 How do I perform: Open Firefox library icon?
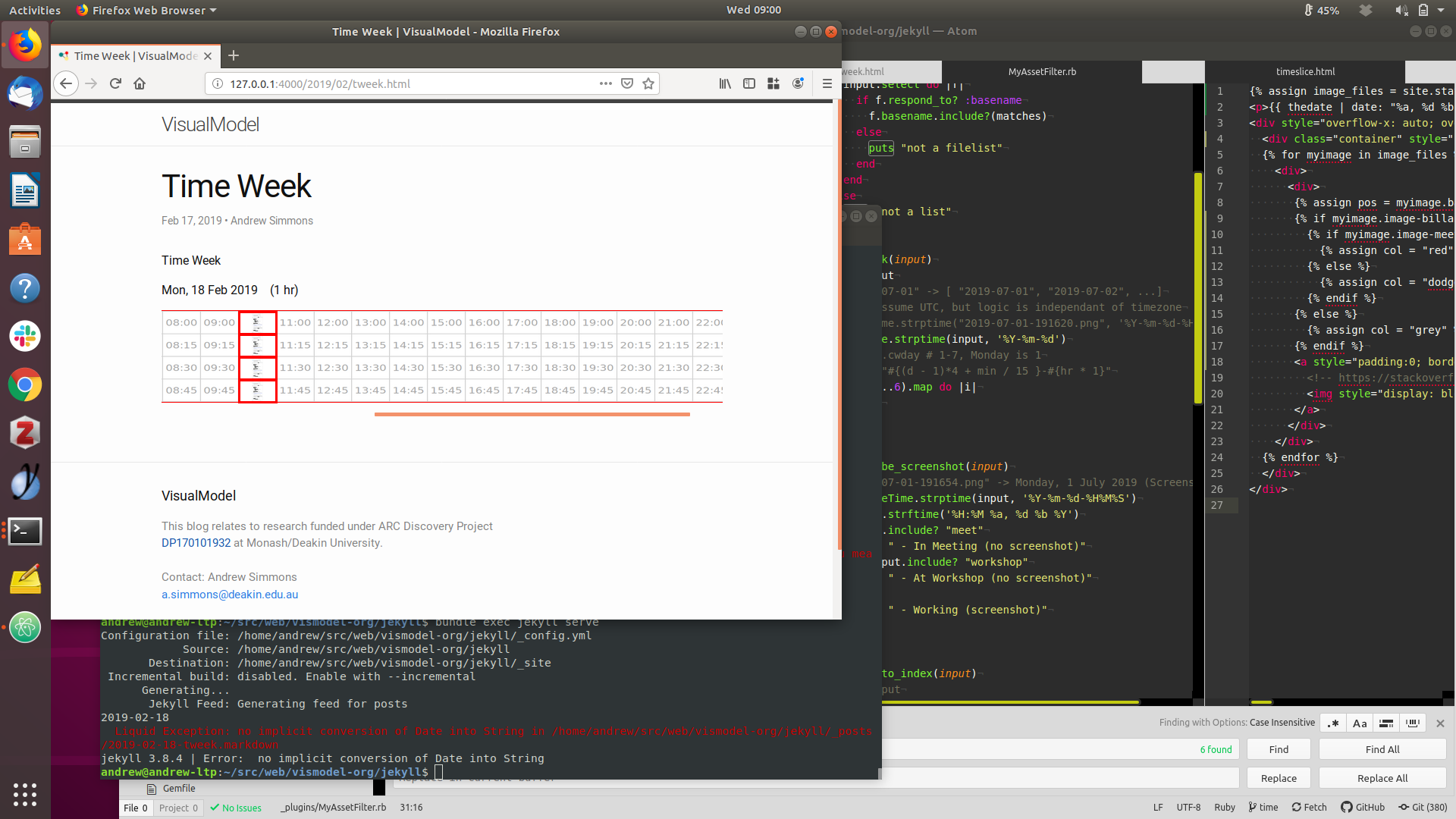pyautogui.click(x=725, y=83)
